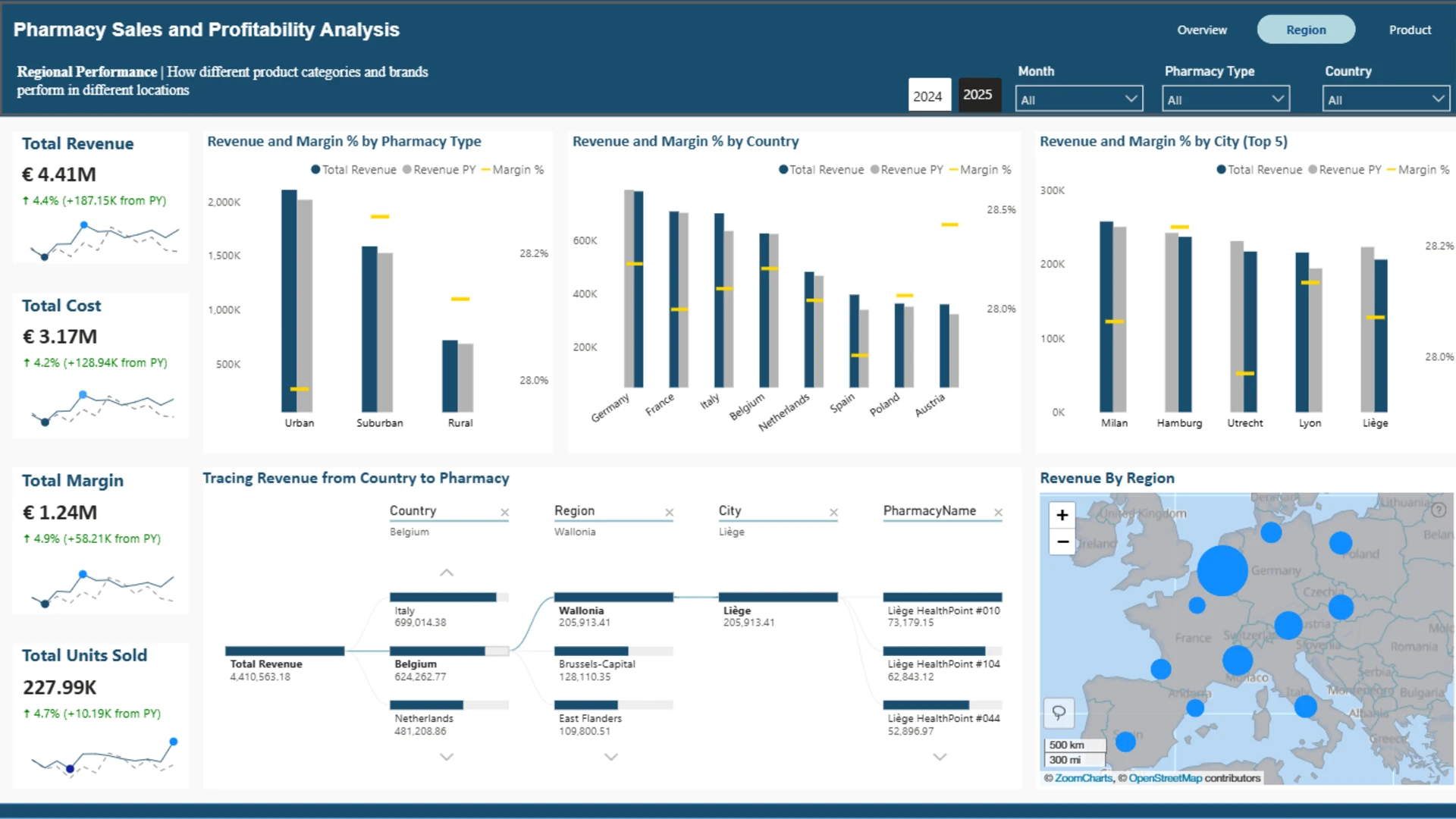Viewport: 1456px width, 819px height.
Task: Remove the City level x icon
Action: [833, 513]
